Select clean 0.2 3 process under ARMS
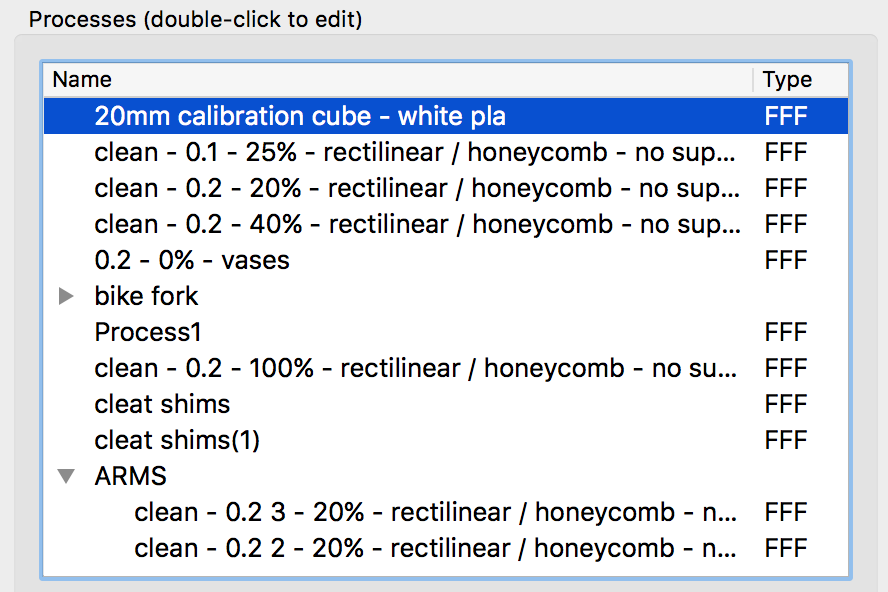This screenshot has height=592, width=888. pyautogui.click(x=446, y=512)
